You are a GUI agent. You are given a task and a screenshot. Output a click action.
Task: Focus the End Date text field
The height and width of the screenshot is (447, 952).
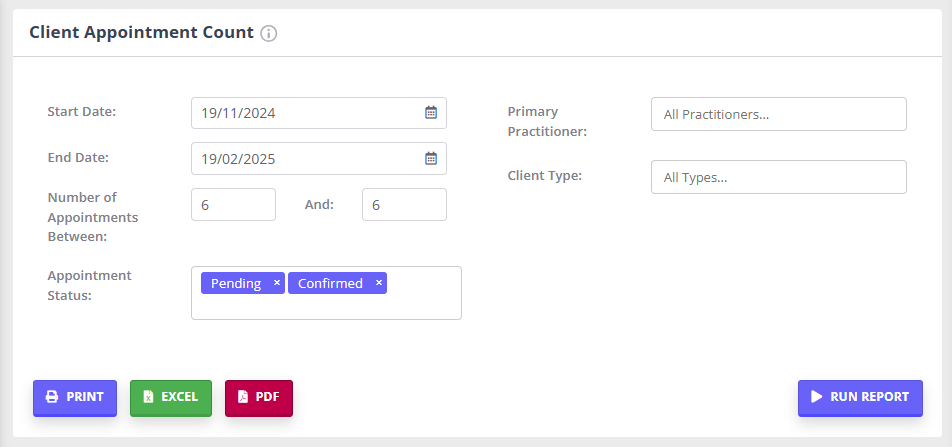(300, 158)
